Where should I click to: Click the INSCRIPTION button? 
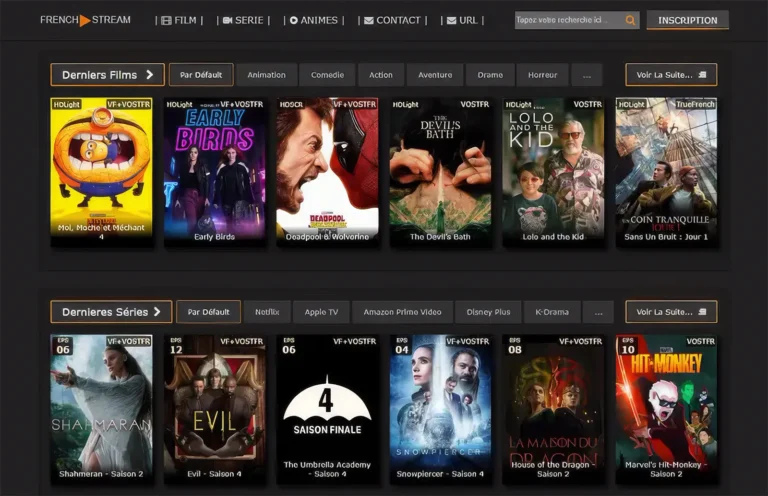[688, 20]
